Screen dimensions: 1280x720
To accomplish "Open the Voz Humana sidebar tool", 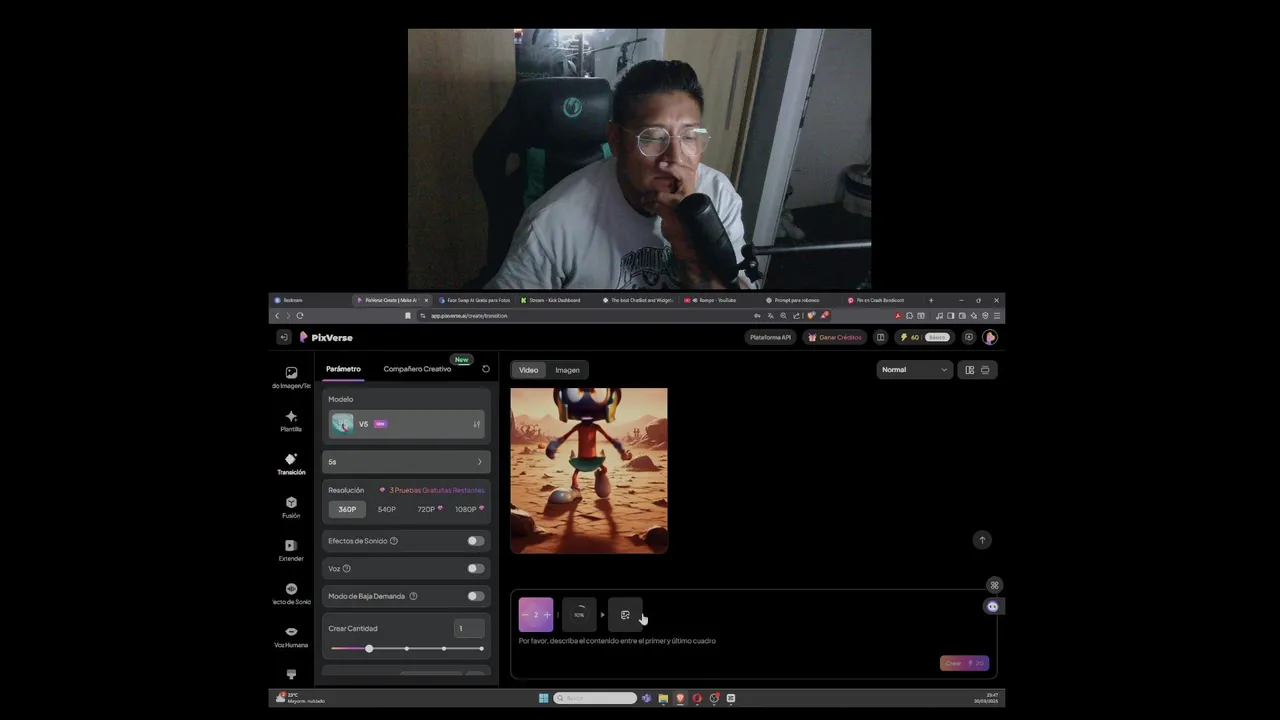I will [291, 636].
